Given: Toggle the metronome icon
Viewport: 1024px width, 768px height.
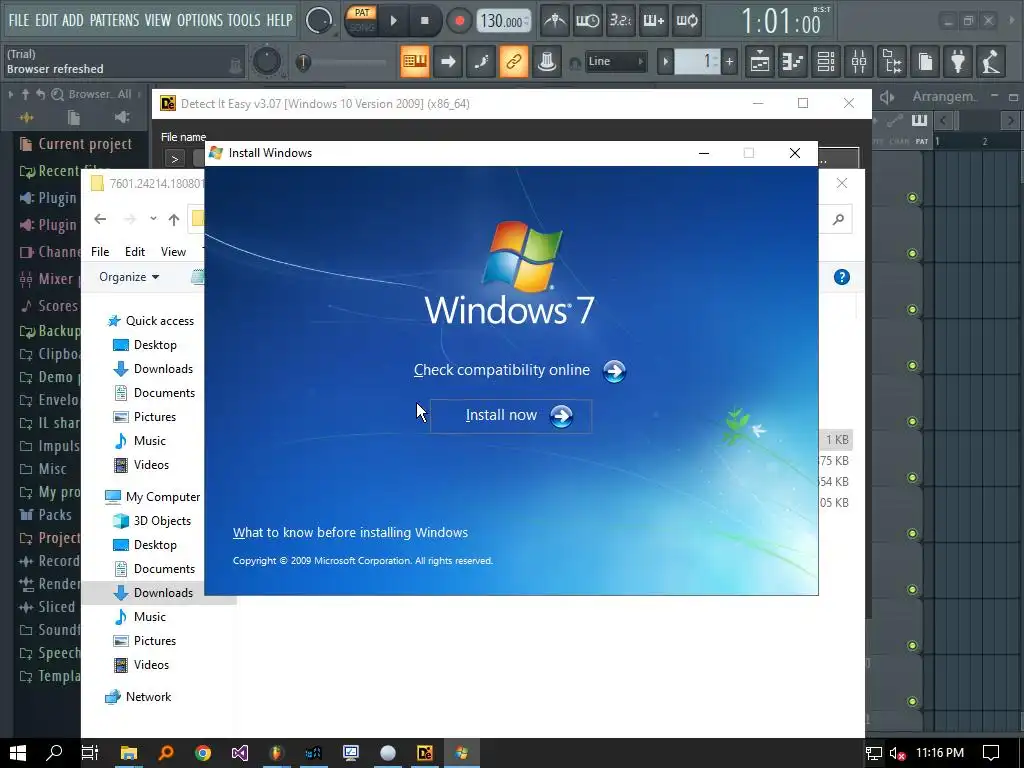Looking at the screenshot, I should point(554,21).
